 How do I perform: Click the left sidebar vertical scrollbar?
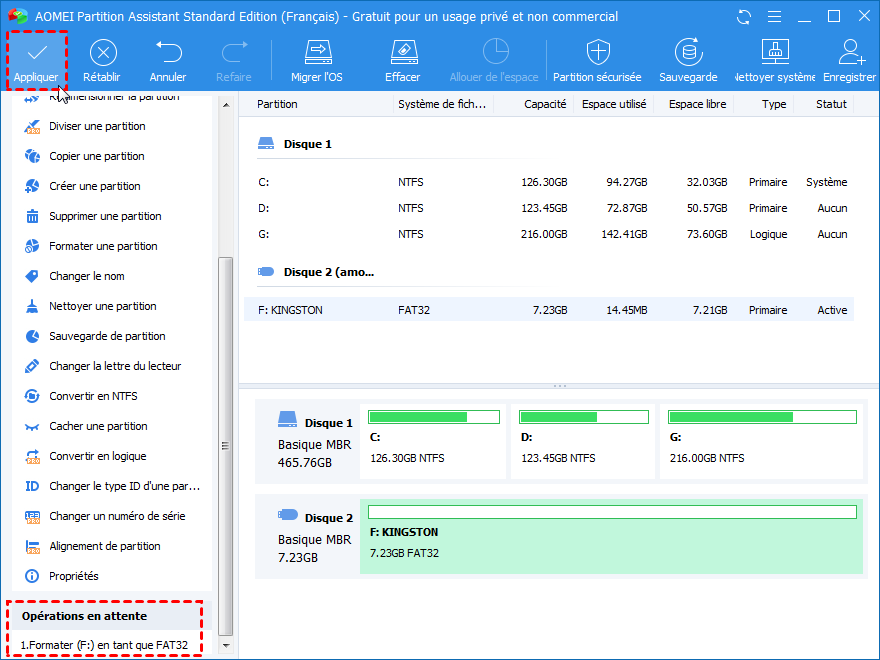click(225, 445)
